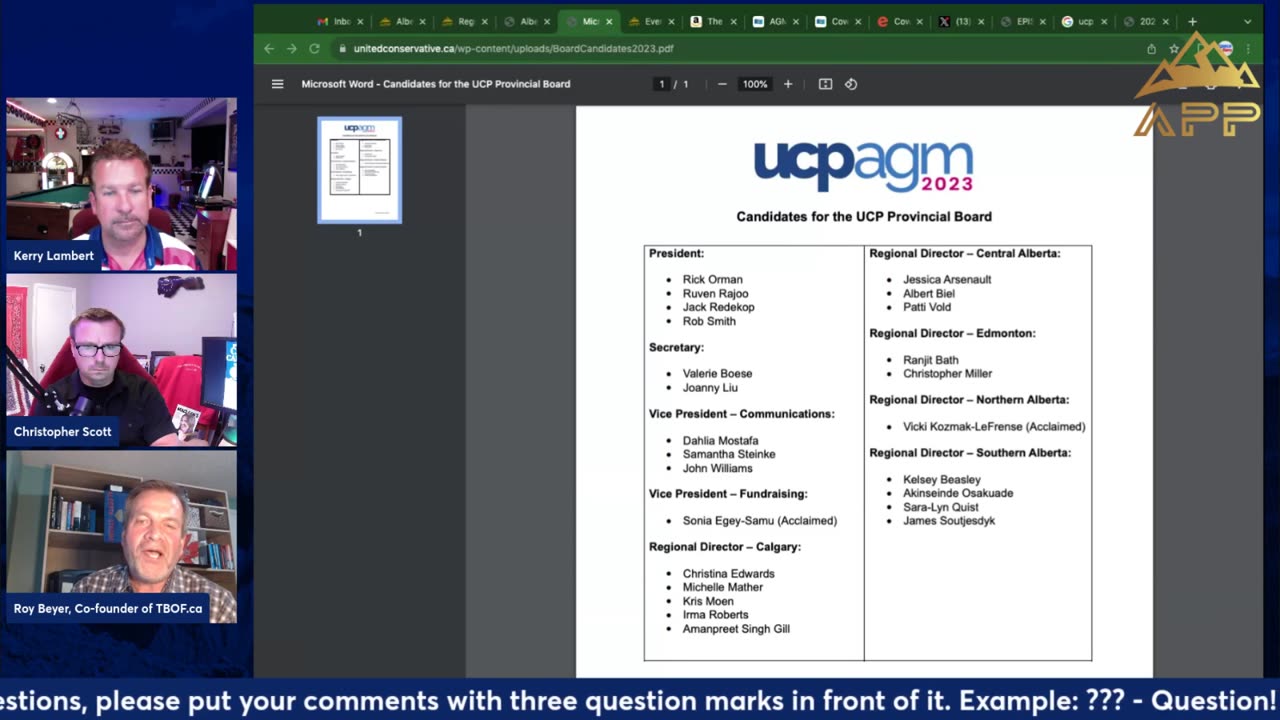Screen dimensions: 1280x720
Task: Click candidate name Kelsey Beasley
Action: (x=942, y=479)
